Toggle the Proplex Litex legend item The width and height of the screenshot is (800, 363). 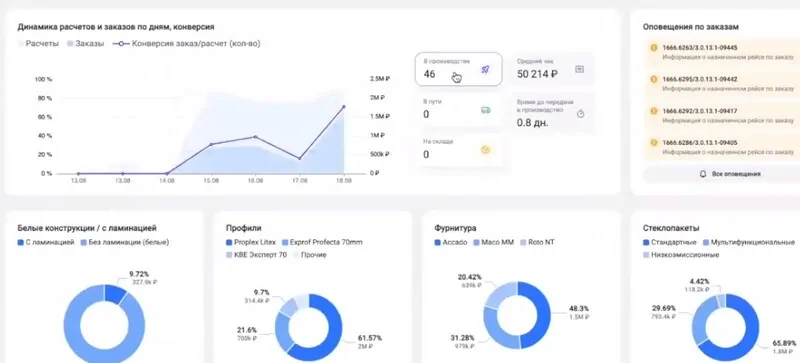pyautogui.click(x=251, y=242)
